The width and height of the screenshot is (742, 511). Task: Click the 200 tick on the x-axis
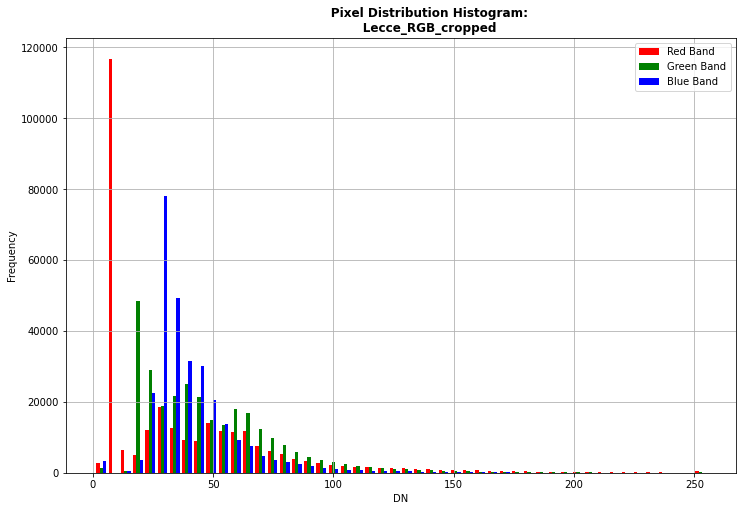(x=573, y=485)
